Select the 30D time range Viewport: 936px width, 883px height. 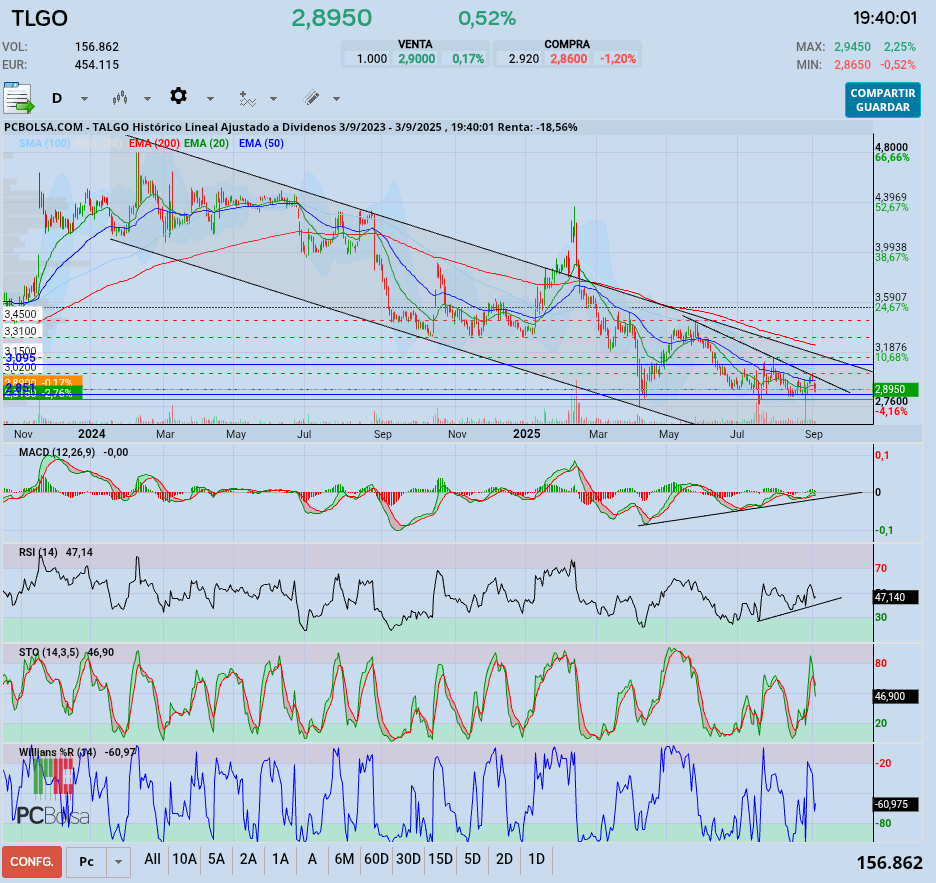[408, 859]
